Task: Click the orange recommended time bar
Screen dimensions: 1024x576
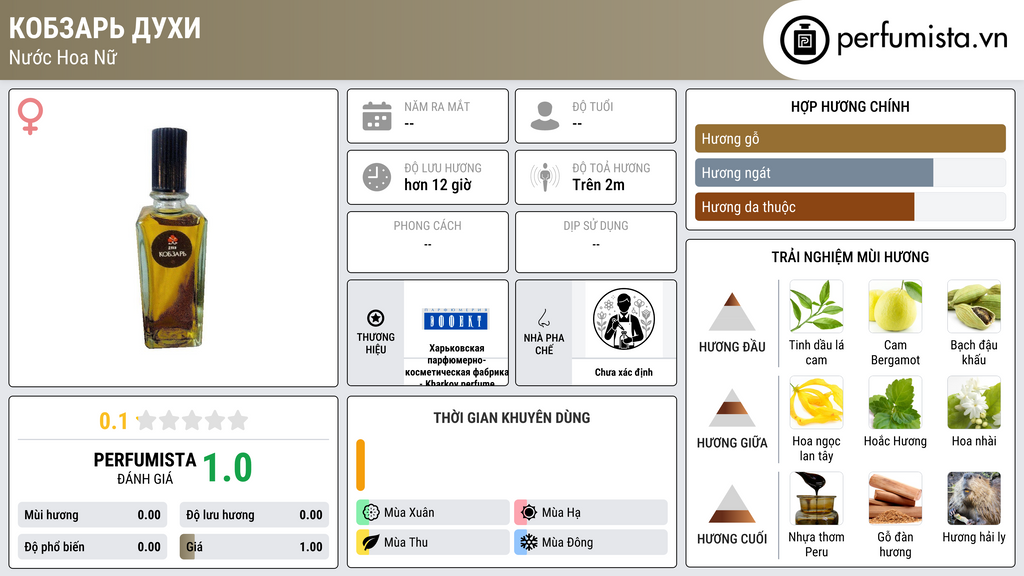Action: coord(360,465)
